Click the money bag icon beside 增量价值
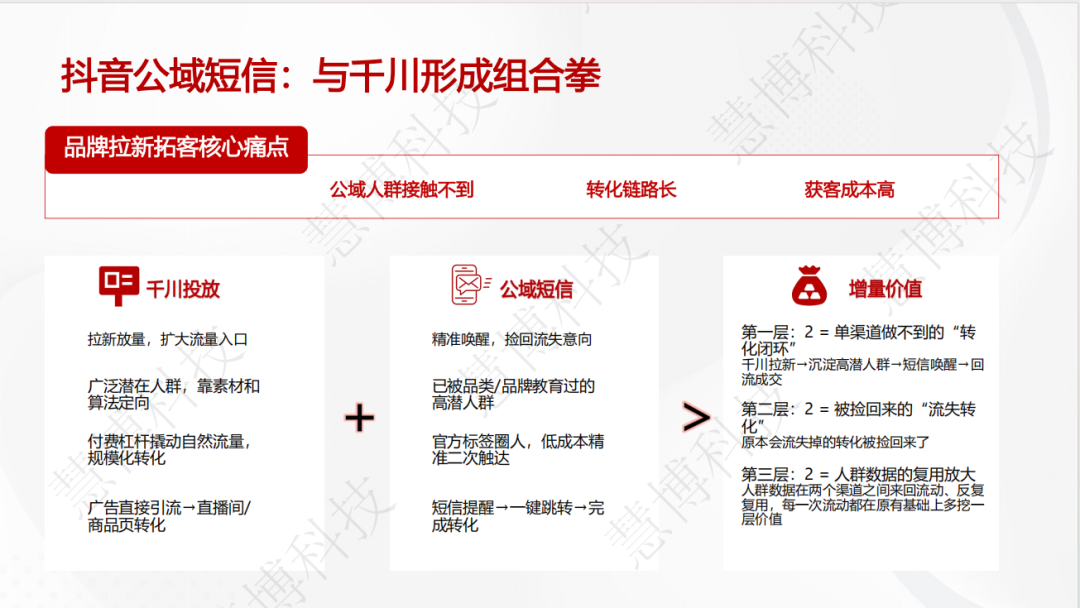 point(809,286)
